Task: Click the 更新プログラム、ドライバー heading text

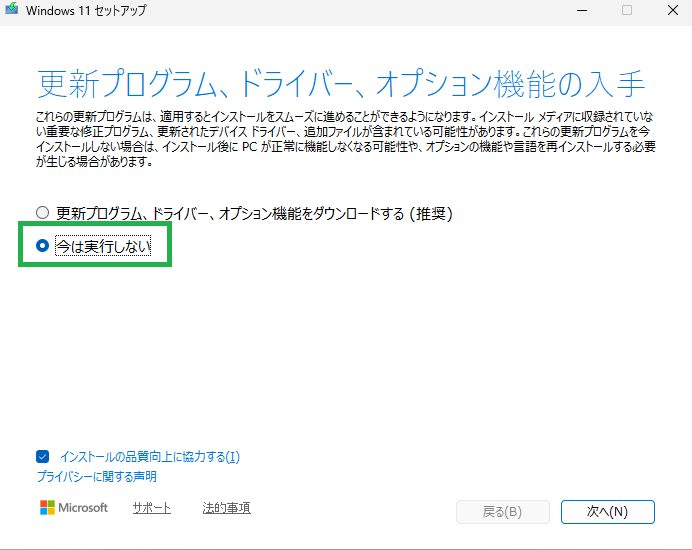Action: click(340, 84)
